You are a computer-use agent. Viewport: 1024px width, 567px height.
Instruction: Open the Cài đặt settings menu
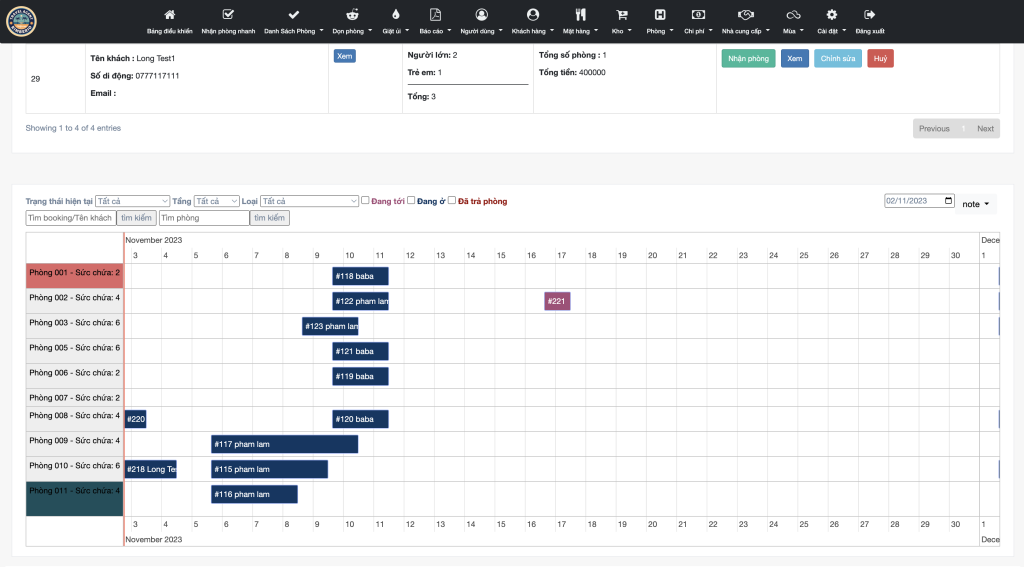pos(831,21)
